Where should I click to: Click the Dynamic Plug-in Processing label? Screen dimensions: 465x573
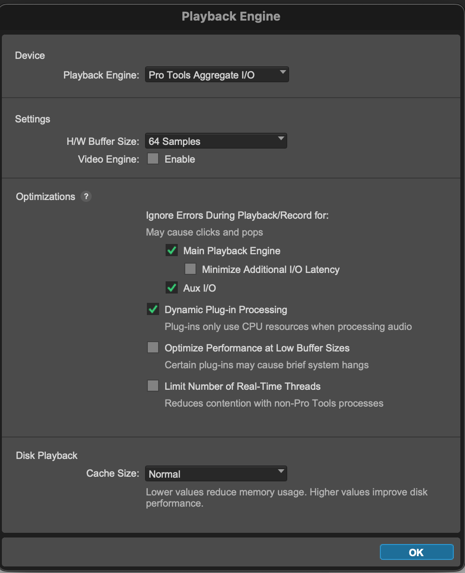tap(226, 310)
